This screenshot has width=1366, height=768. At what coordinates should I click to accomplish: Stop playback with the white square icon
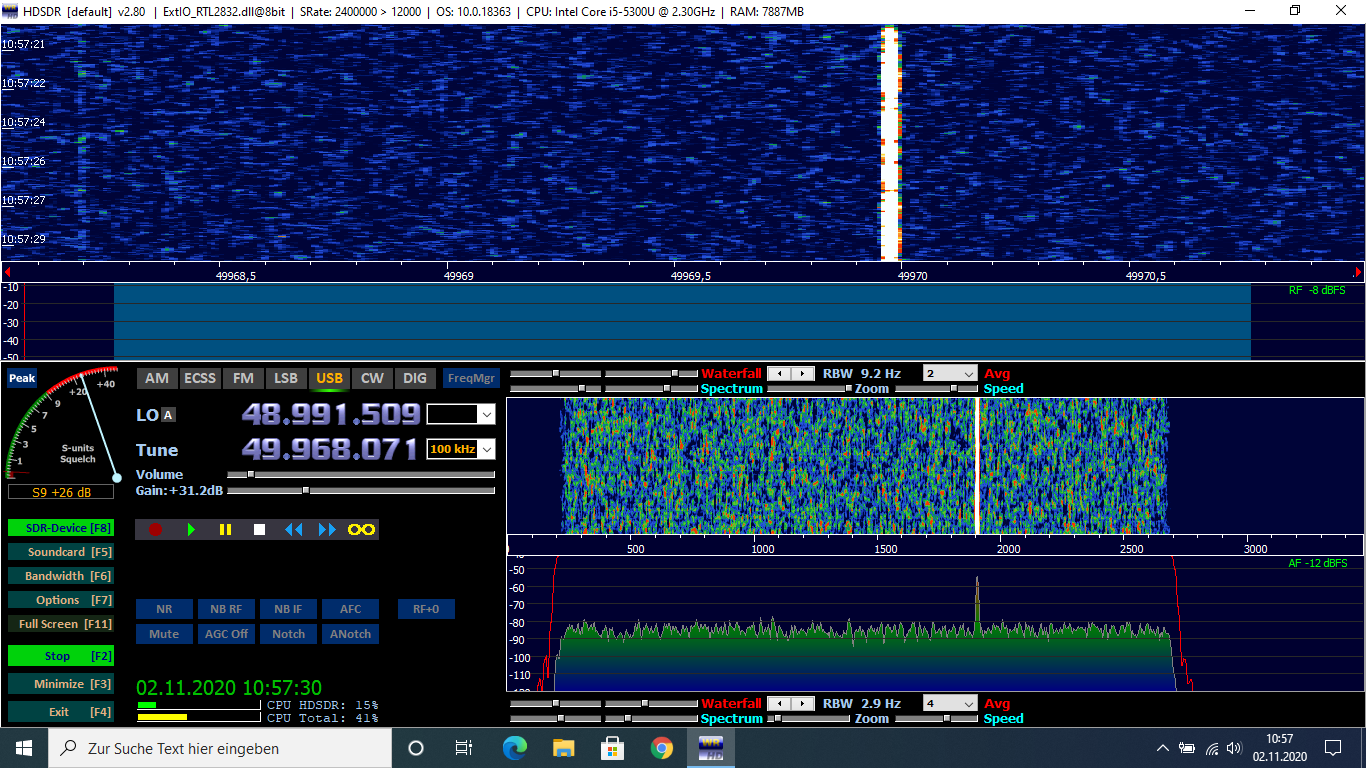260,529
